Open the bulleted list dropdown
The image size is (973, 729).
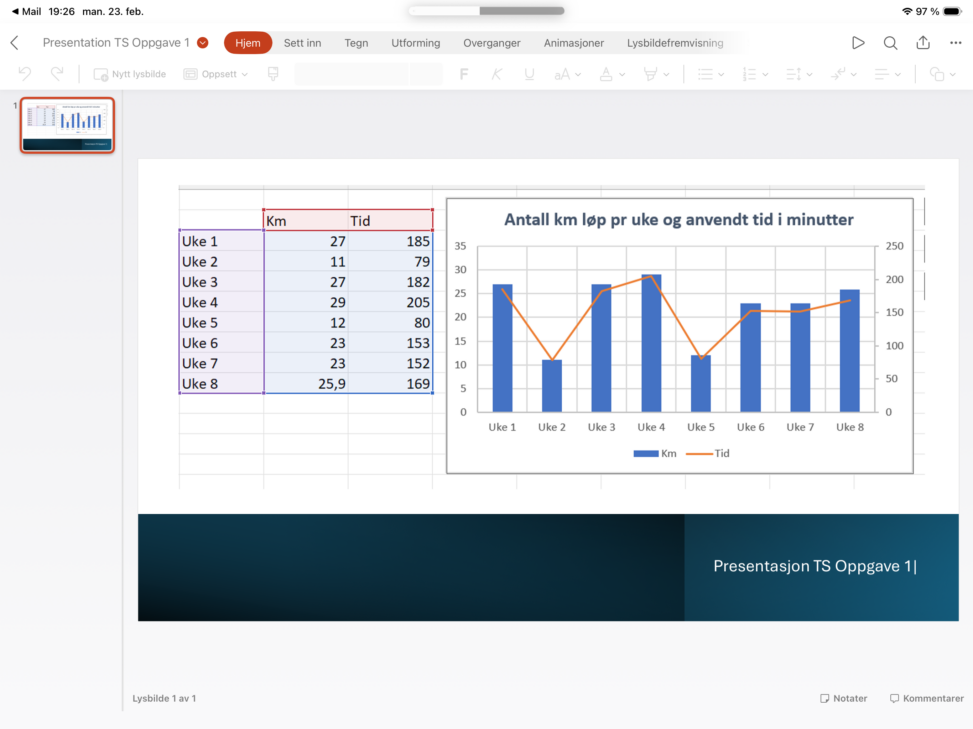tap(711, 74)
